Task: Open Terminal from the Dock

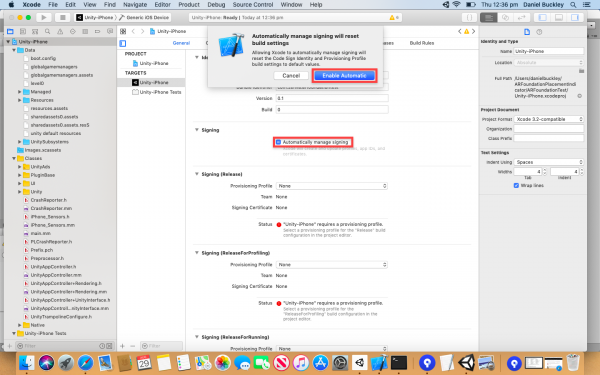Action: coord(398,363)
